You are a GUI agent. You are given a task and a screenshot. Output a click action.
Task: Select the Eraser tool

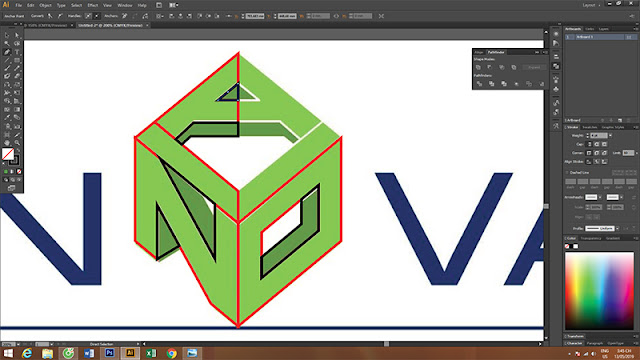tap(17, 76)
